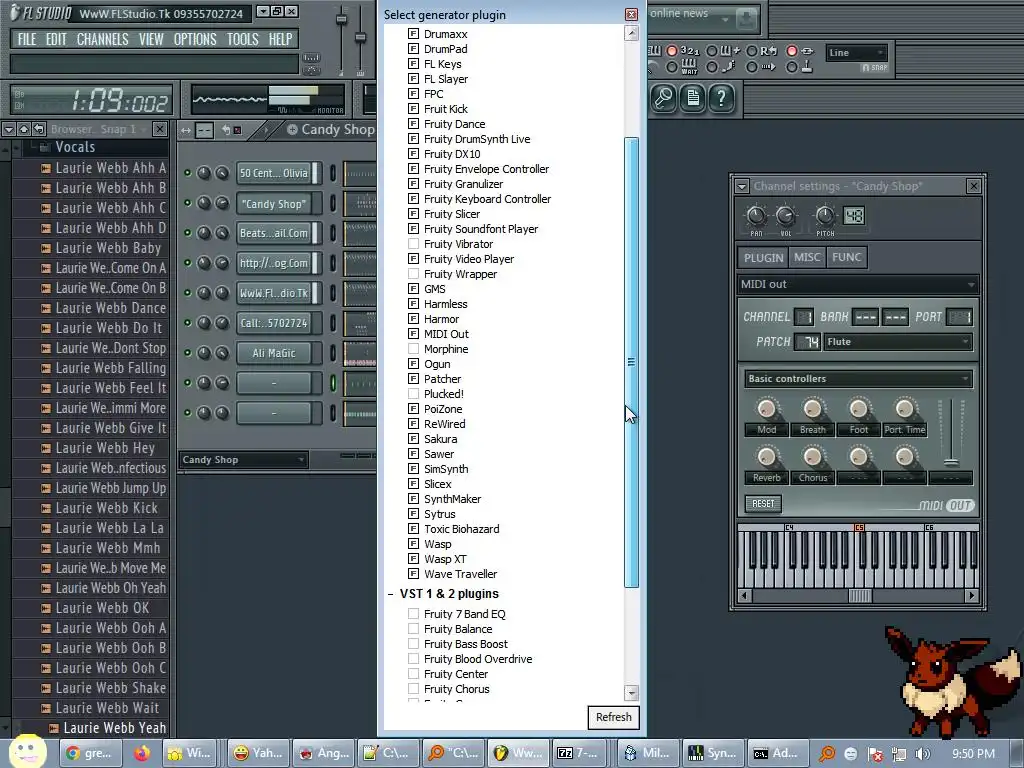
Task: Check the Fruity 7 Band EQ box
Action: pos(413,615)
